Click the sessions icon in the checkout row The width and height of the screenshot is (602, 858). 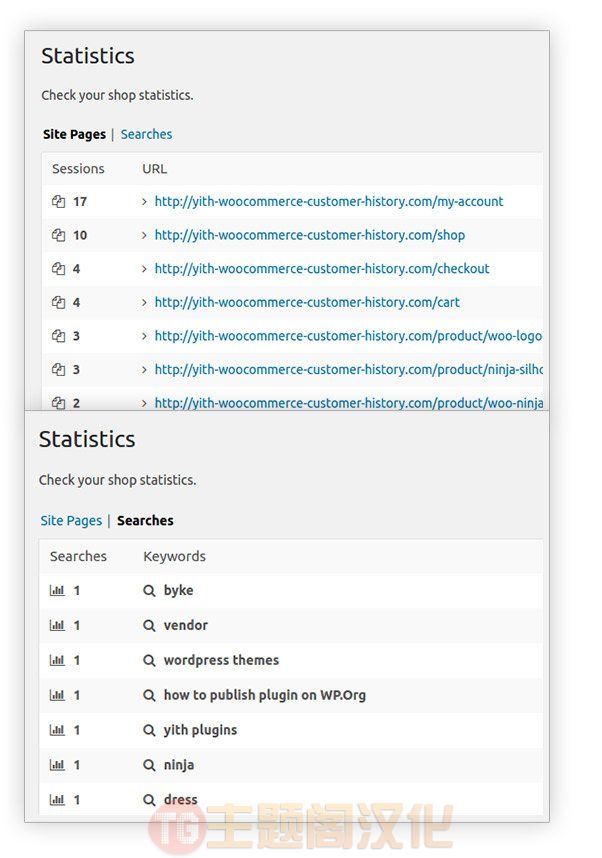coord(59,269)
